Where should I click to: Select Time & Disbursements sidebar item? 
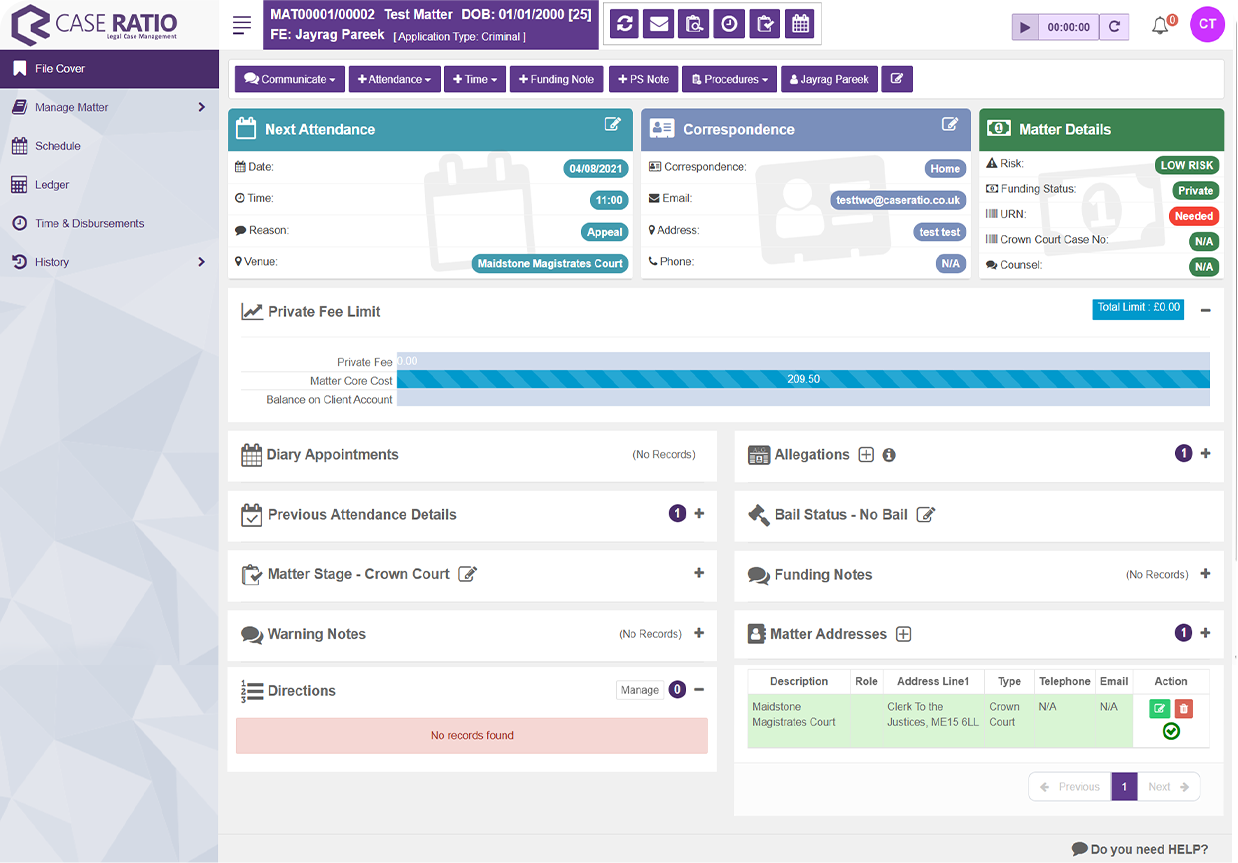pyautogui.click(x=89, y=224)
